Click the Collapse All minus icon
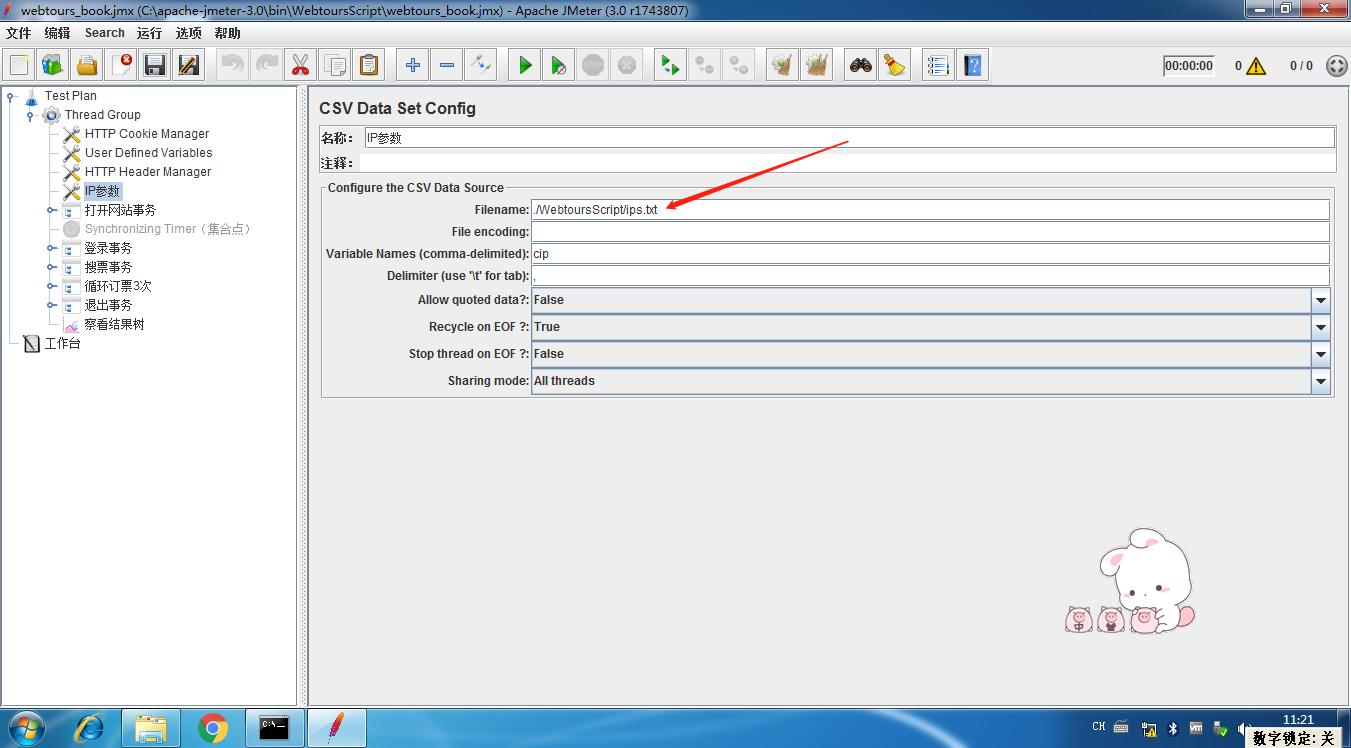Viewport: 1351px width, 748px height. click(x=446, y=66)
